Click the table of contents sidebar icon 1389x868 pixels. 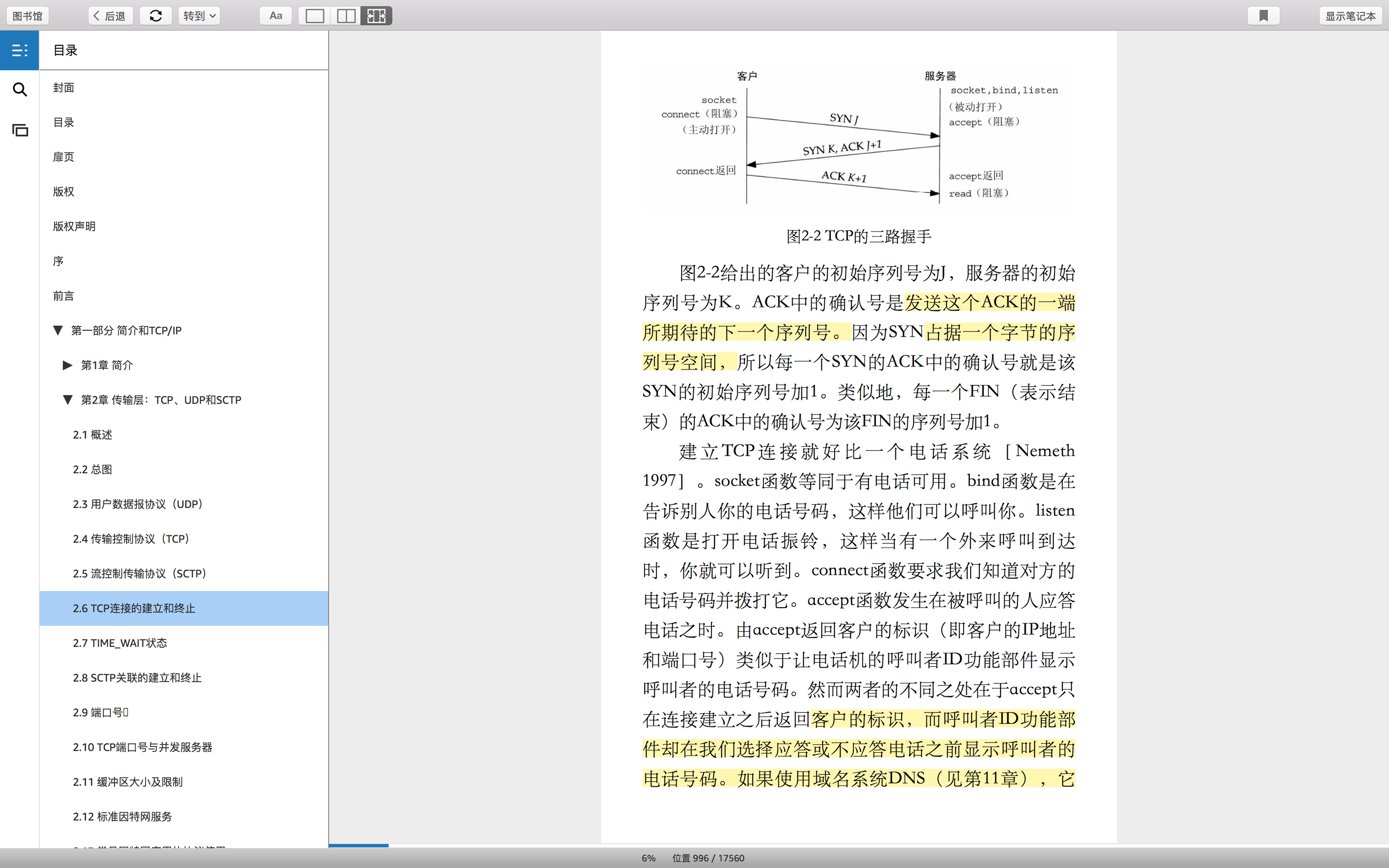[x=19, y=51]
